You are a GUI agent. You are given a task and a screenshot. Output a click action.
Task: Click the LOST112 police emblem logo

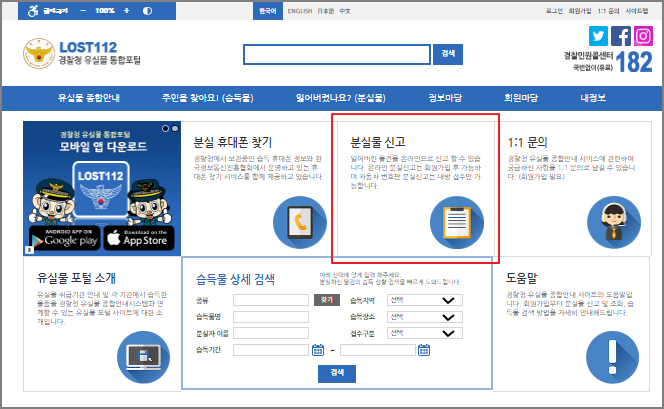point(39,53)
